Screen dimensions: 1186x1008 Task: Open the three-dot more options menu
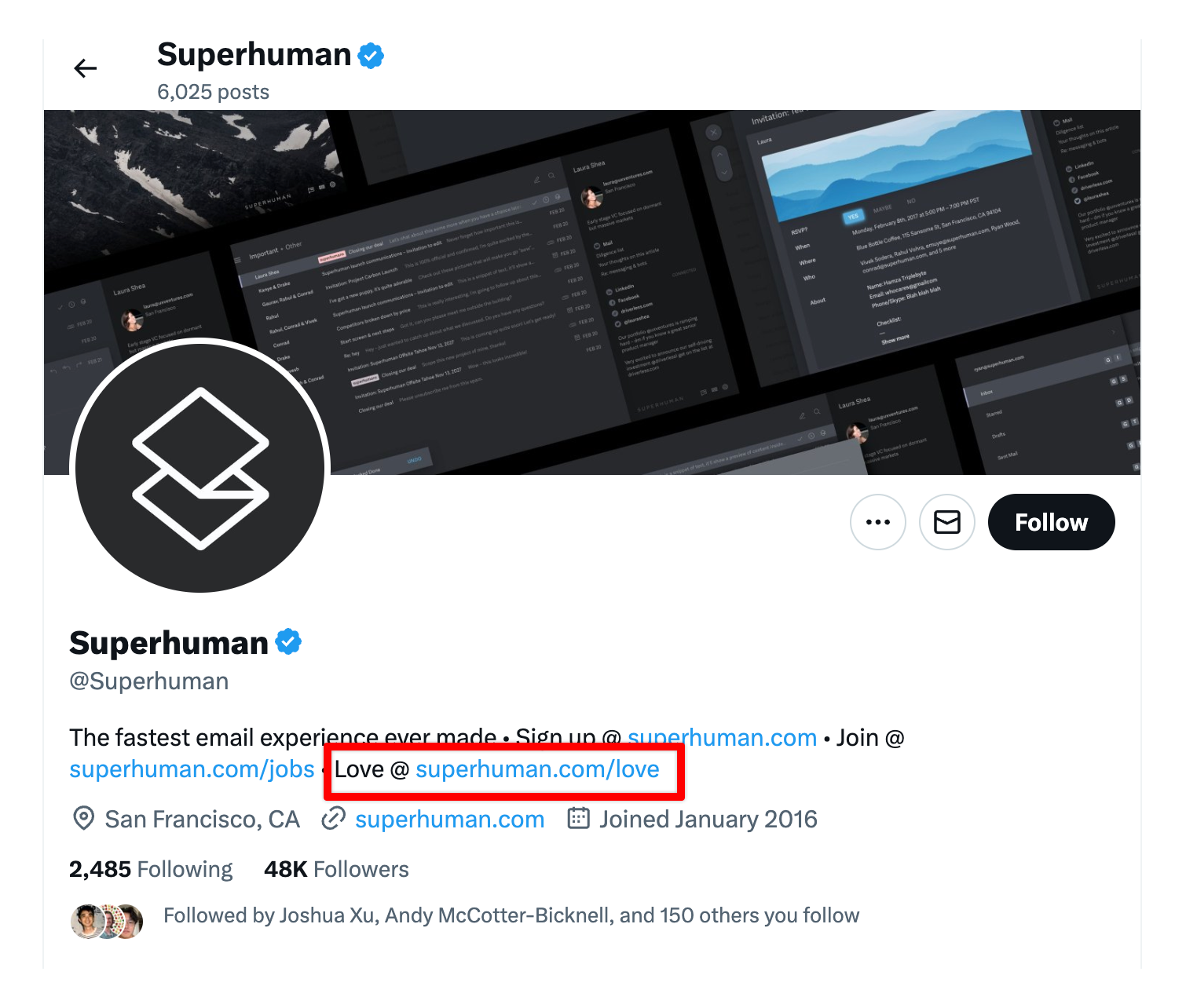[x=877, y=522]
